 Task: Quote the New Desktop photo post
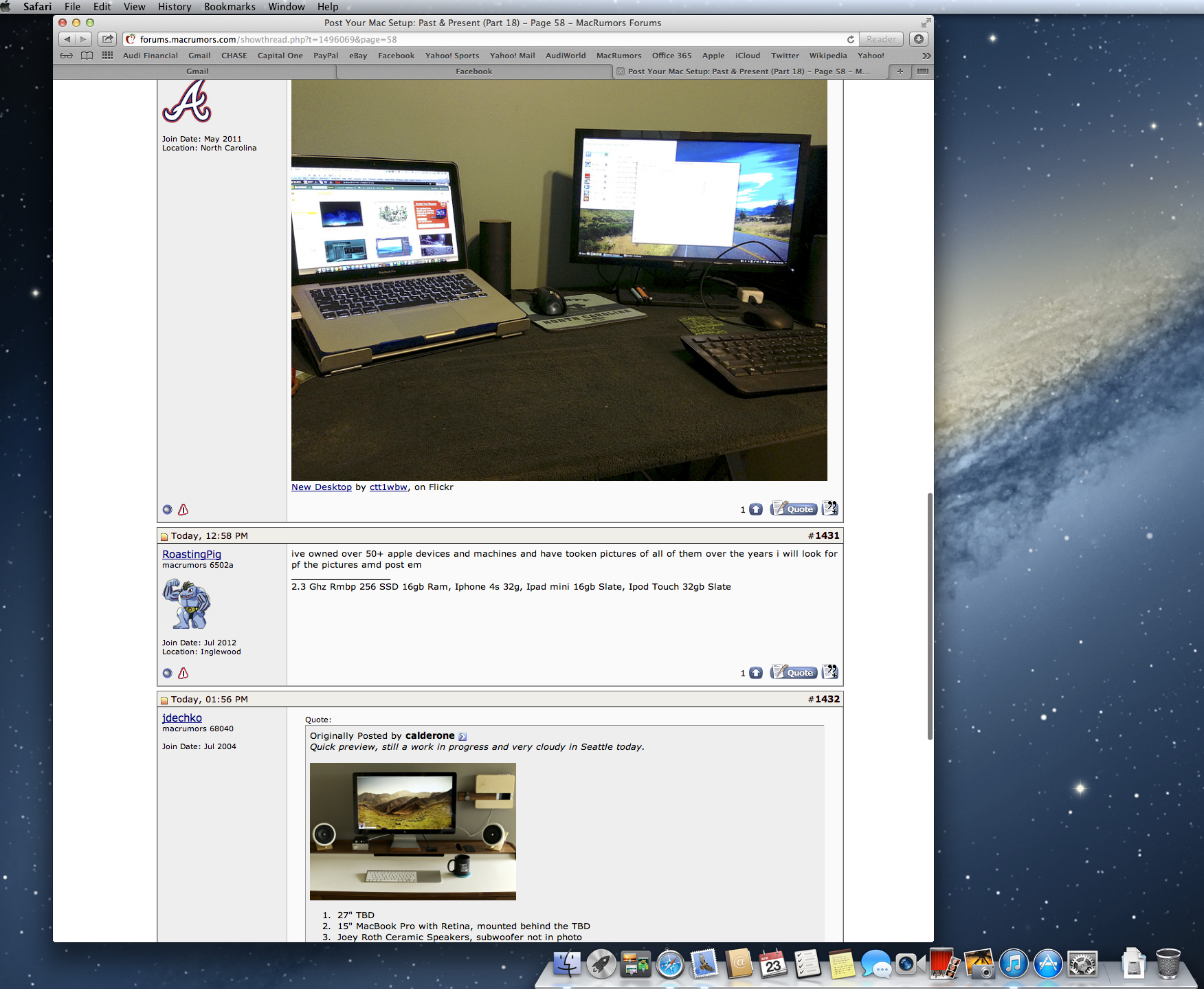(x=794, y=509)
